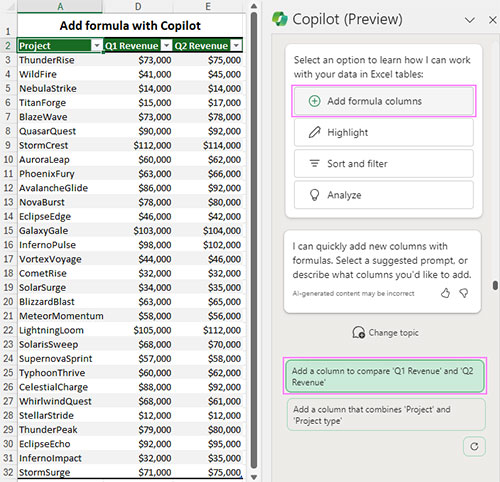Click the title cell 'Add formula with Copilot'
Screen dimensions: 500x482
pos(130,25)
